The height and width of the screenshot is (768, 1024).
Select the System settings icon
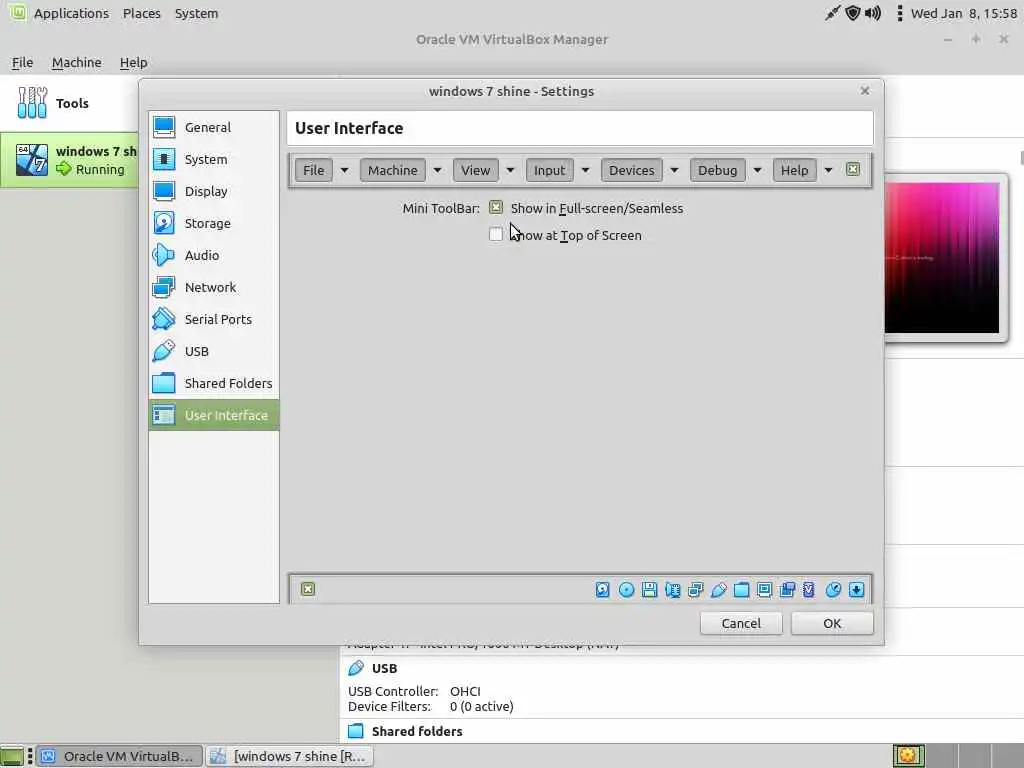point(164,159)
